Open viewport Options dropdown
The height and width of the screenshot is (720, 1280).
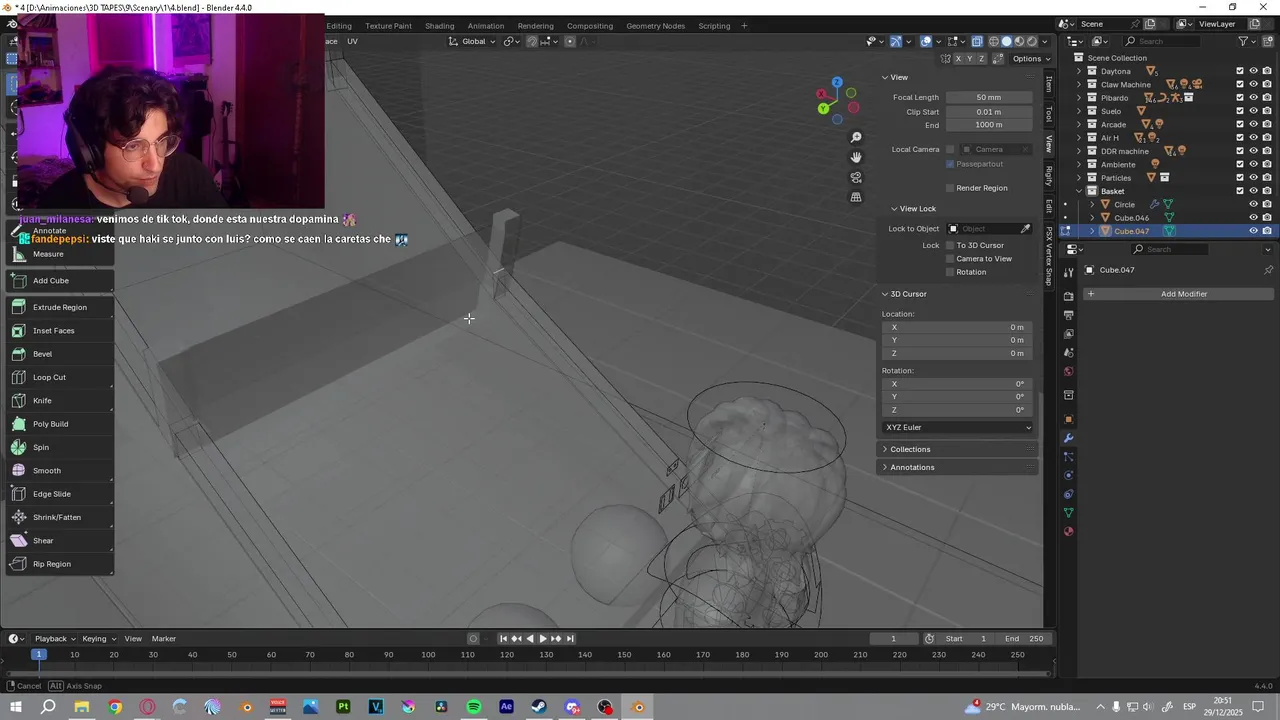(1031, 59)
